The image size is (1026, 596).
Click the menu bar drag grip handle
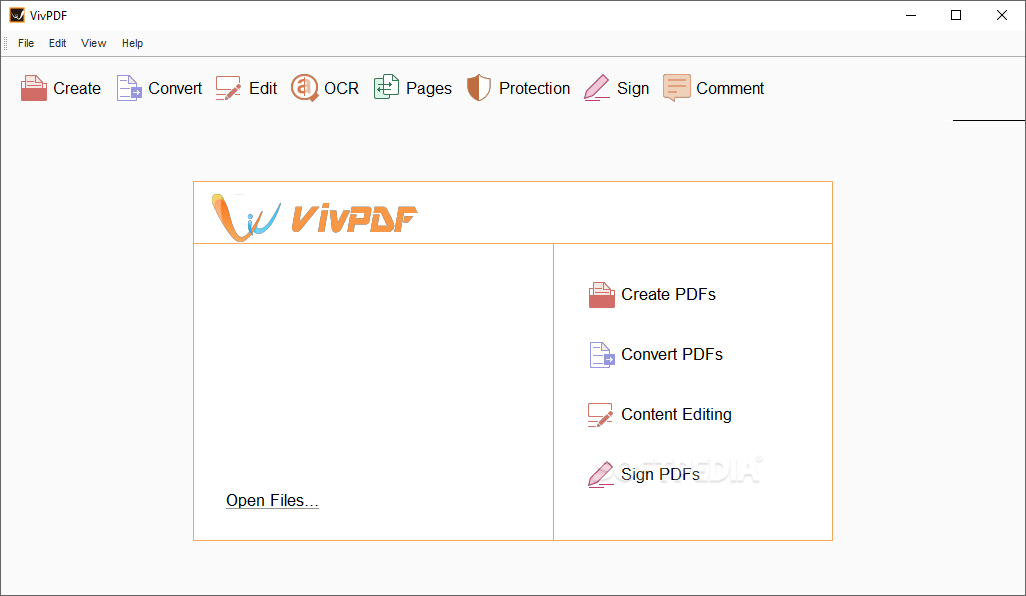[6, 43]
